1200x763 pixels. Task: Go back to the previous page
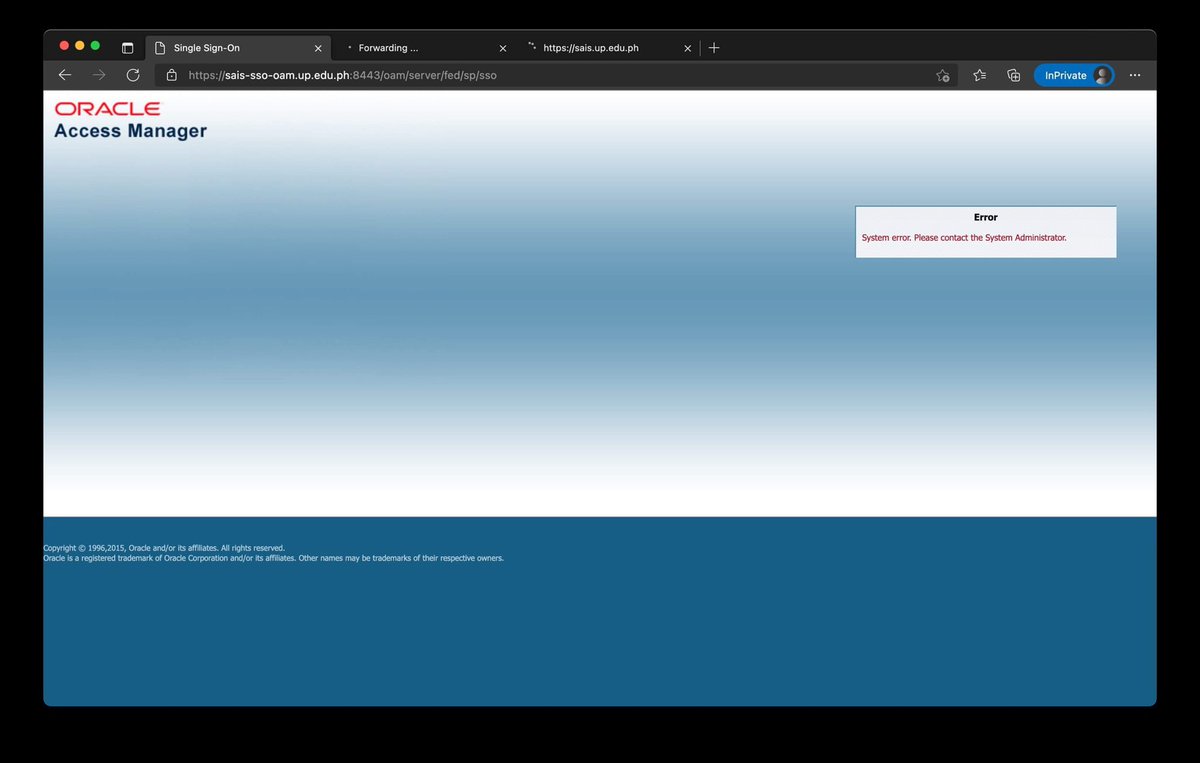pos(65,75)
